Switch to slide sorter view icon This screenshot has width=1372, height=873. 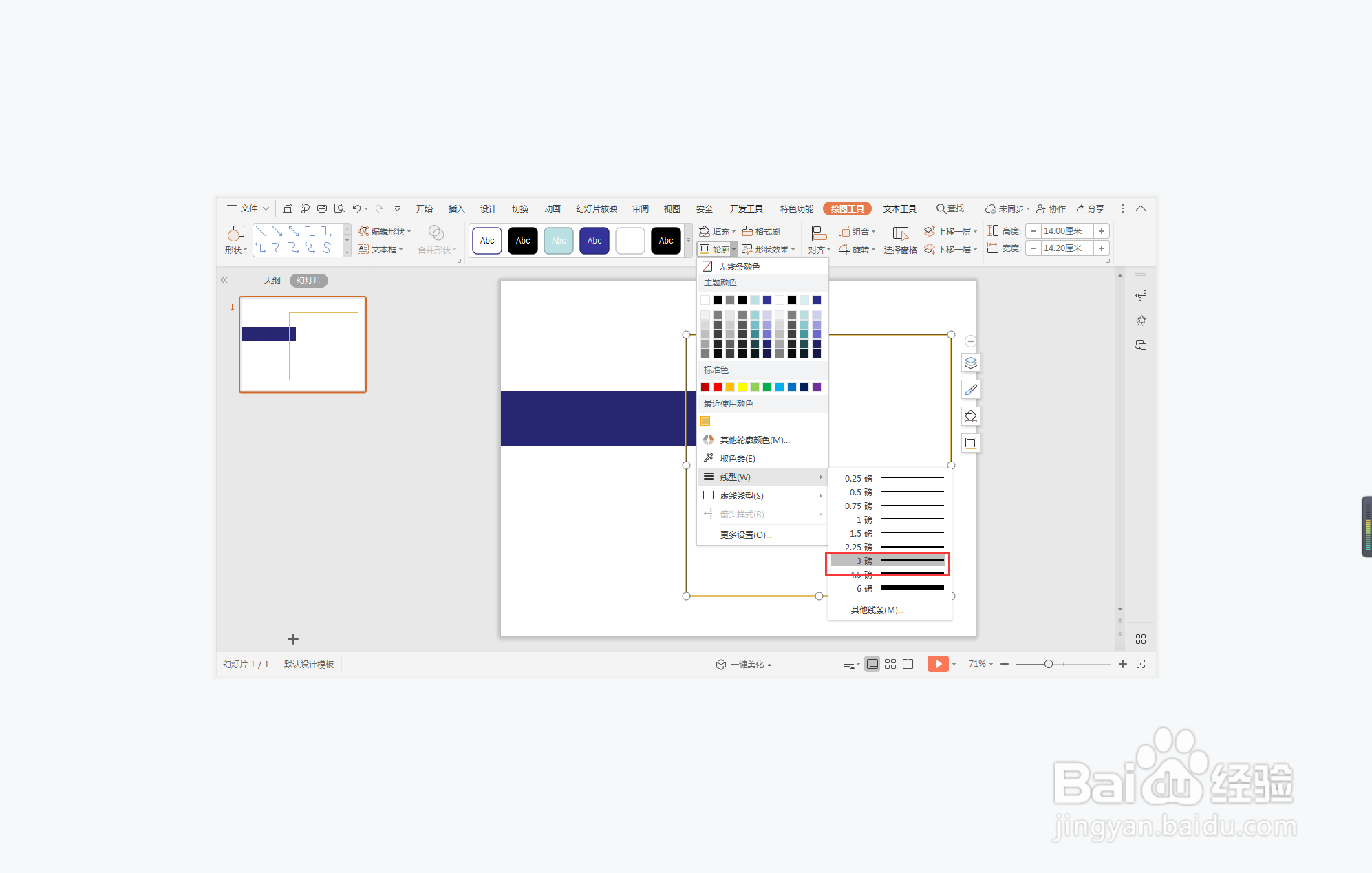890,664
